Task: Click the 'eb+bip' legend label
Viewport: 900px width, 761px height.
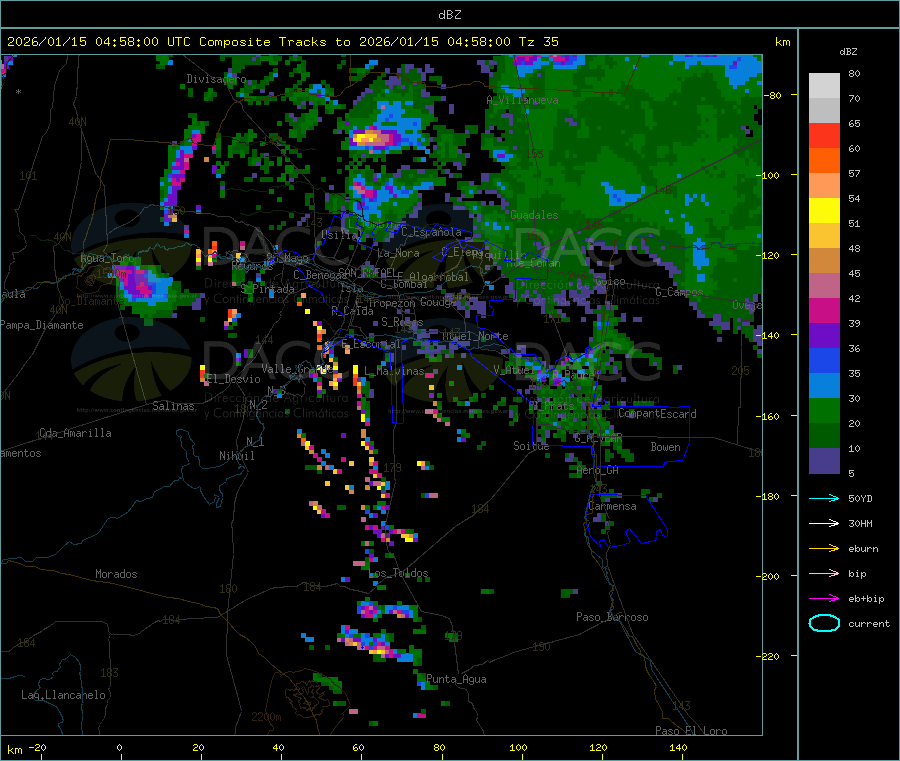Action: click(x=866, y=599)
